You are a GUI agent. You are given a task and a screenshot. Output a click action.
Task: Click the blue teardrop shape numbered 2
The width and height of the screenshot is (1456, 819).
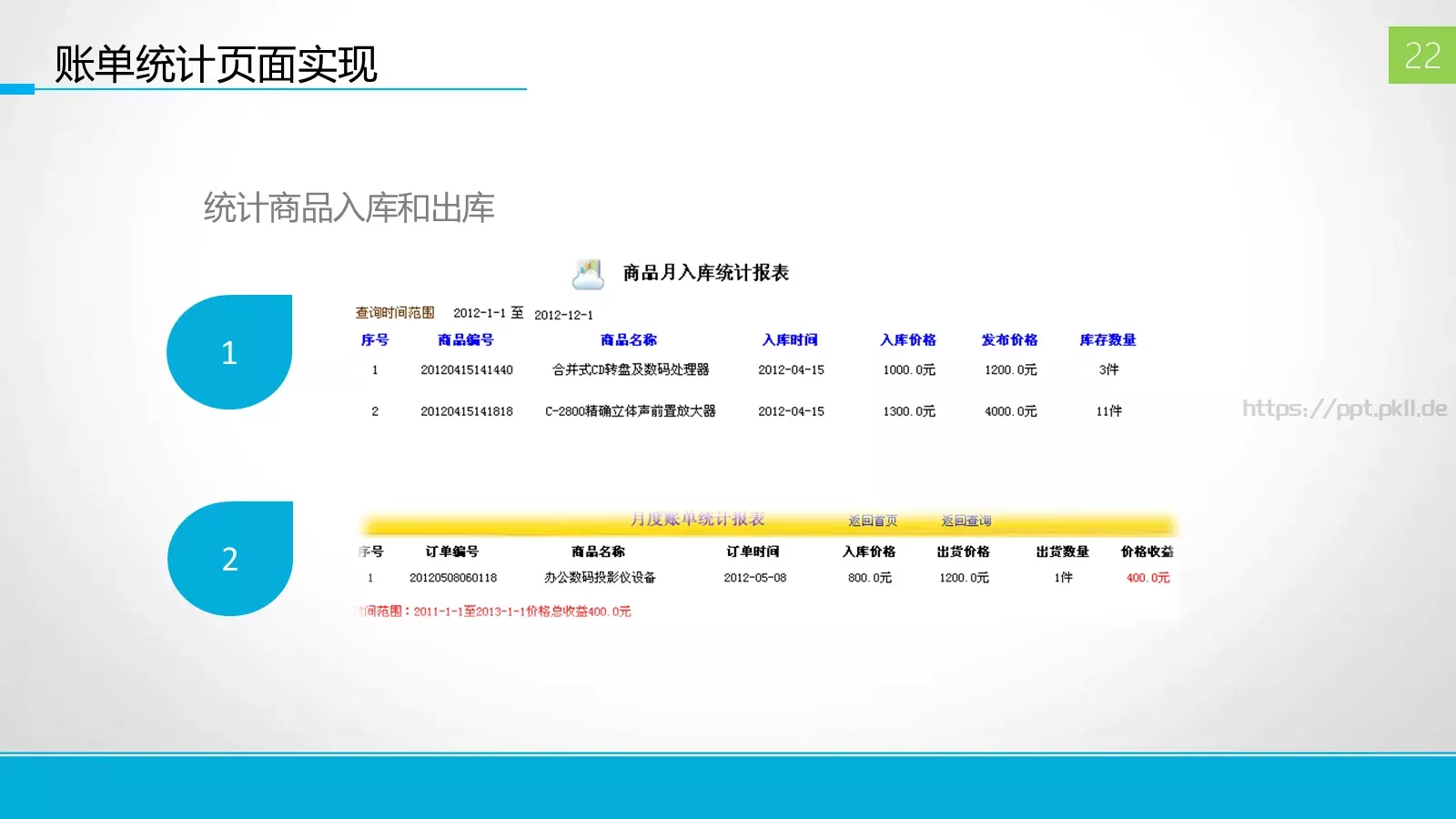pyautogui.click(x=230, y=559)
